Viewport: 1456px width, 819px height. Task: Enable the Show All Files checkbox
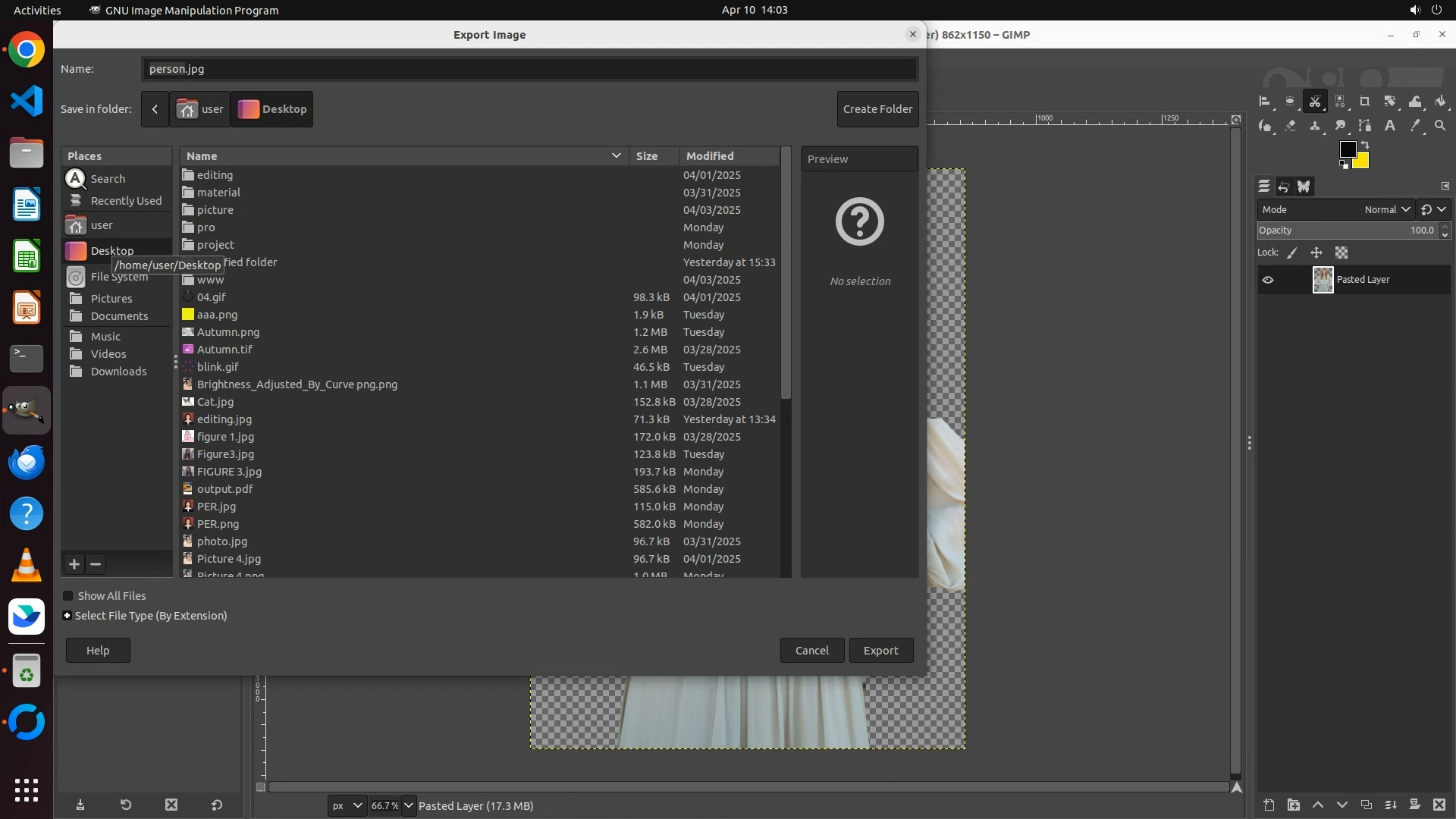point(68,596)
